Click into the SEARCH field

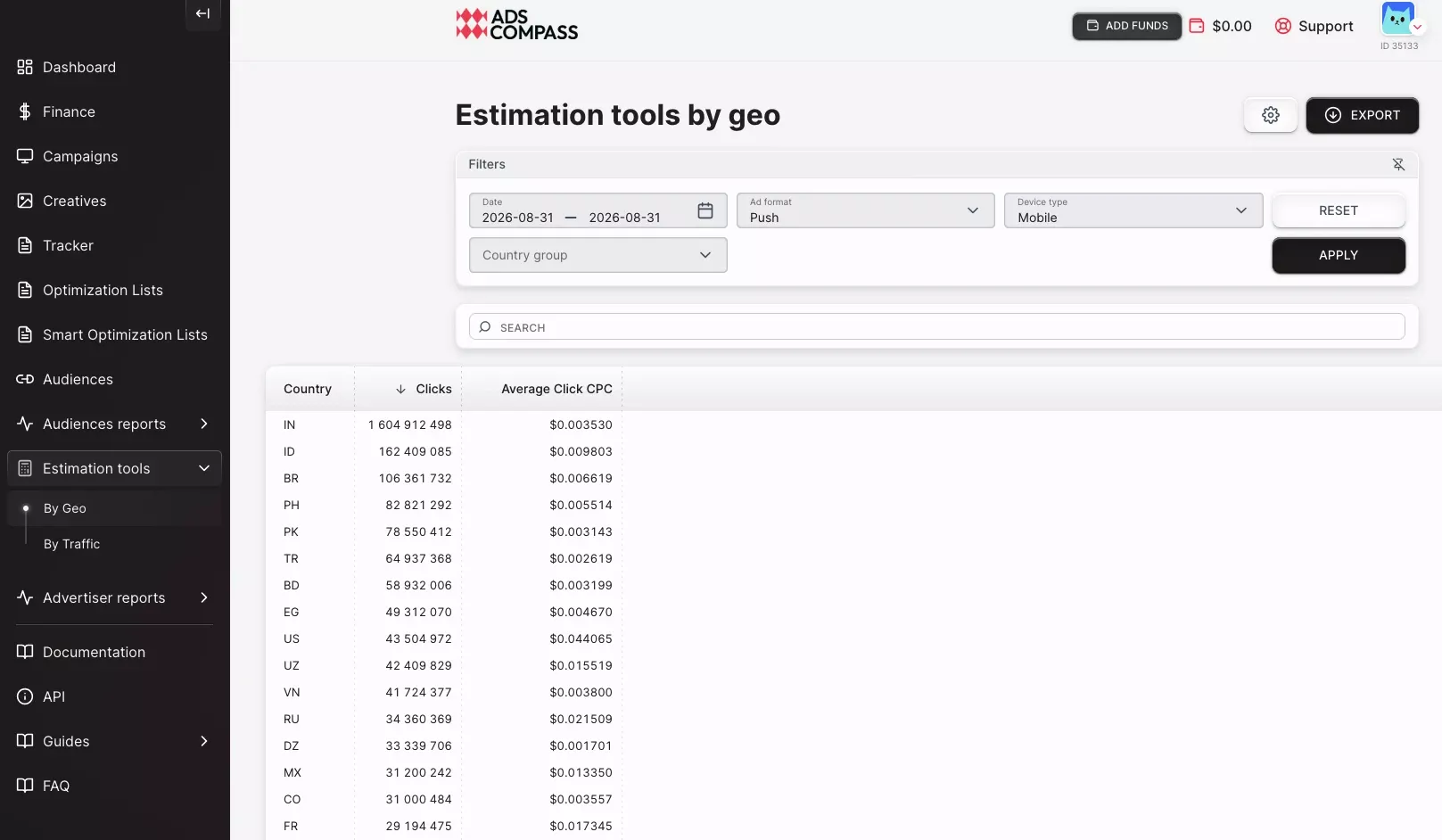[937, 327]
